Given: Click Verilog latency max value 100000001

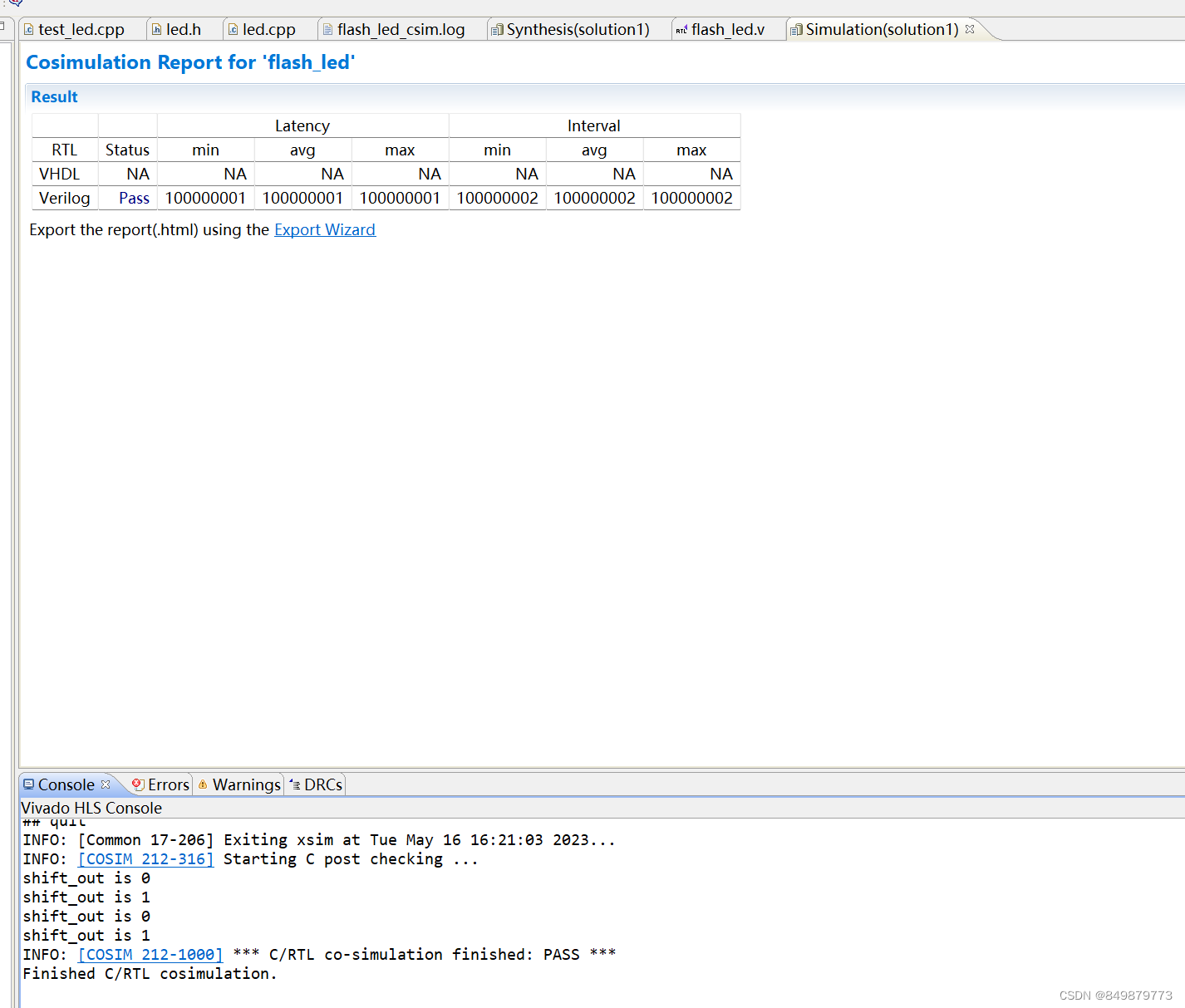Looking at the screenshot, I should pyautogui.click(x=400, y=199).
